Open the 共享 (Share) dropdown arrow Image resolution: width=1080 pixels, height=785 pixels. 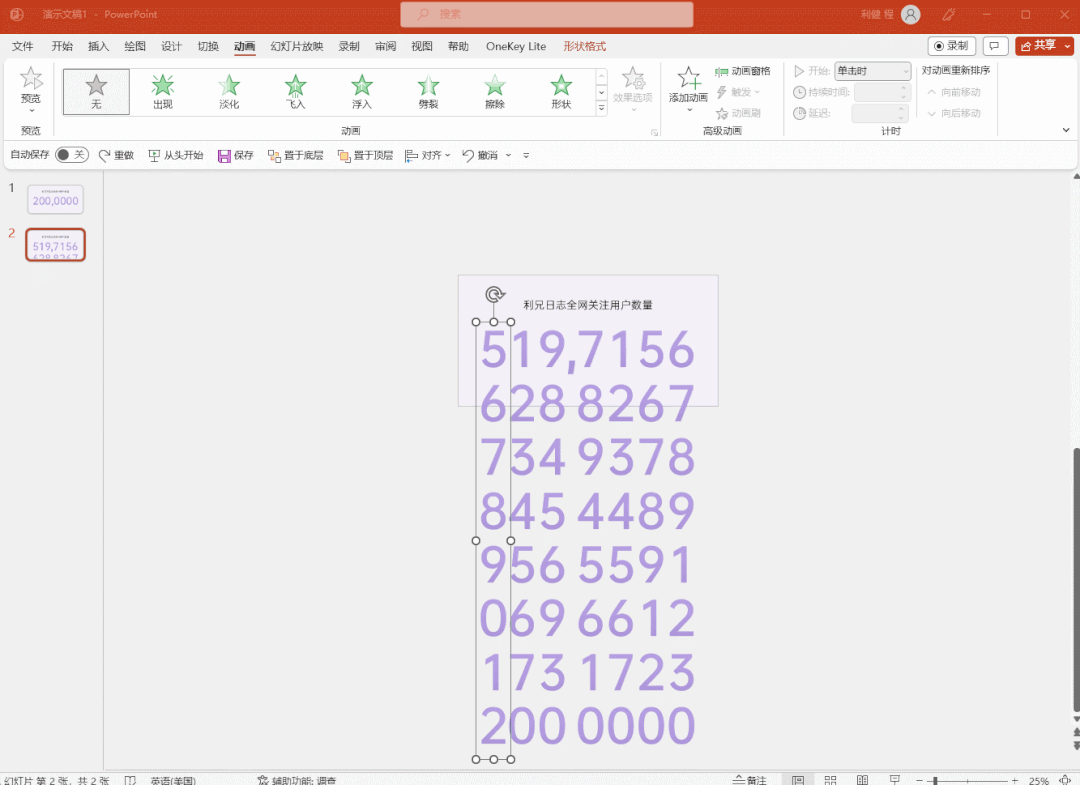[x=1068, y=46]
